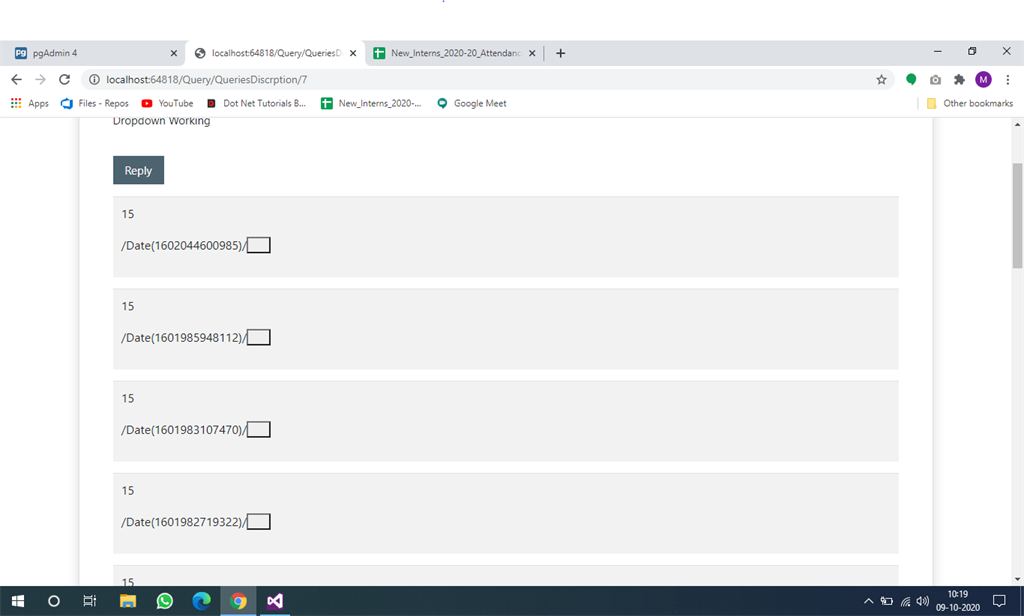Launch WhatsApp from the taskbar
The image size is (1024, 616).
point(164,601)
